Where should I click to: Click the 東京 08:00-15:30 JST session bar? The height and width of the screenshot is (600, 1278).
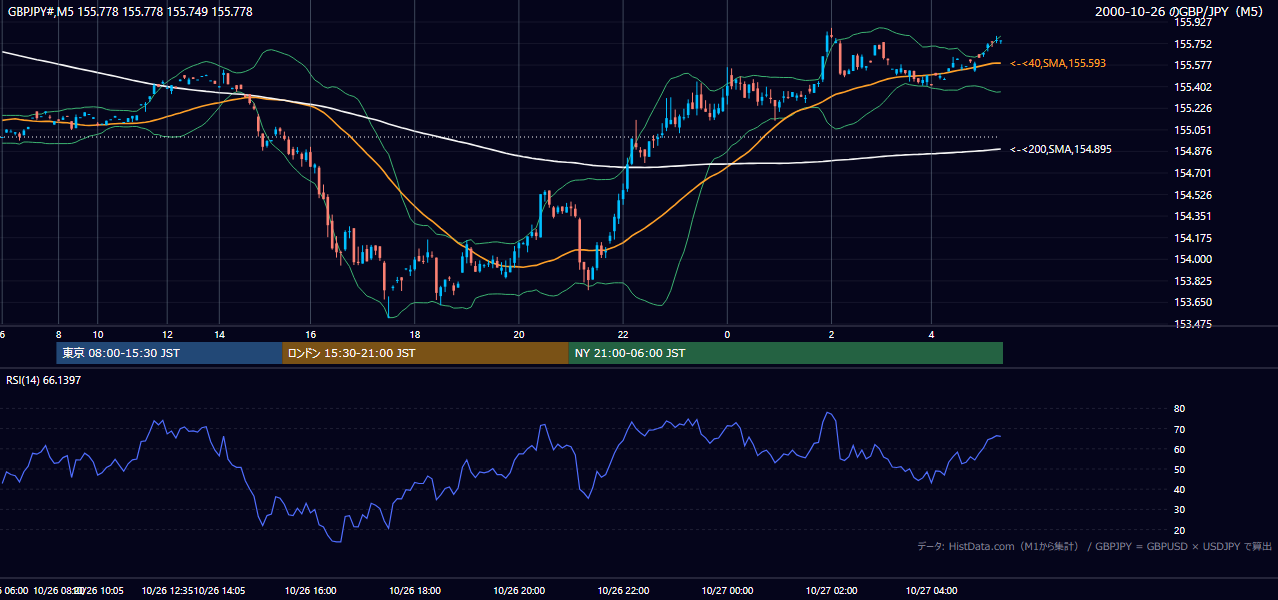(x=169, y=353)
